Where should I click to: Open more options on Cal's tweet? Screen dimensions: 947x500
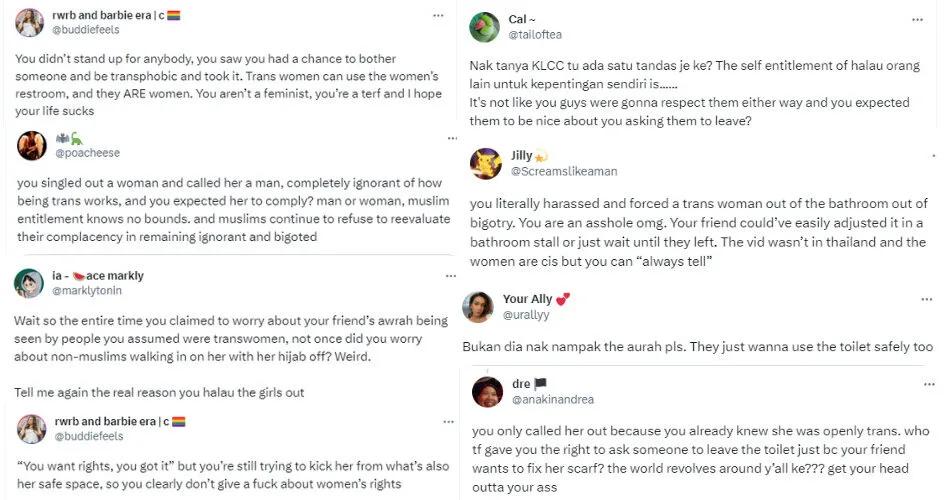(x=917, y=19)
